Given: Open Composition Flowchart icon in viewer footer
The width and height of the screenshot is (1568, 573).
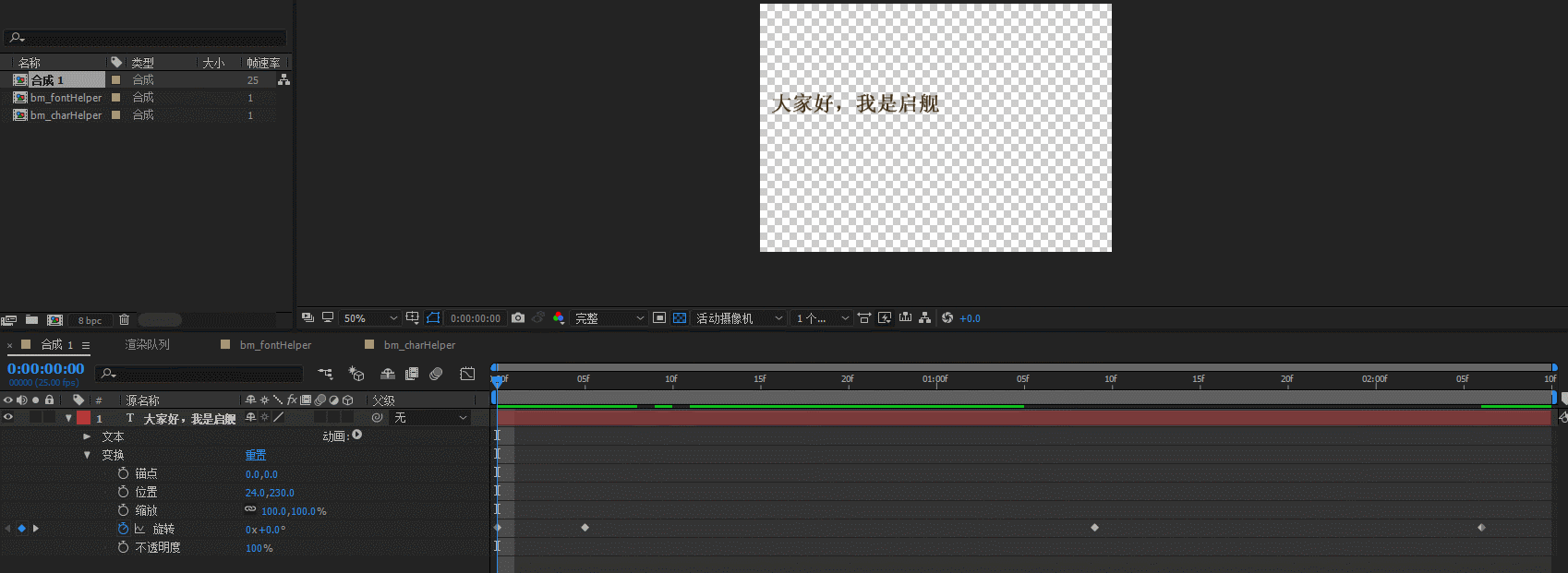Looking at the screenshot, I should 924,317.
